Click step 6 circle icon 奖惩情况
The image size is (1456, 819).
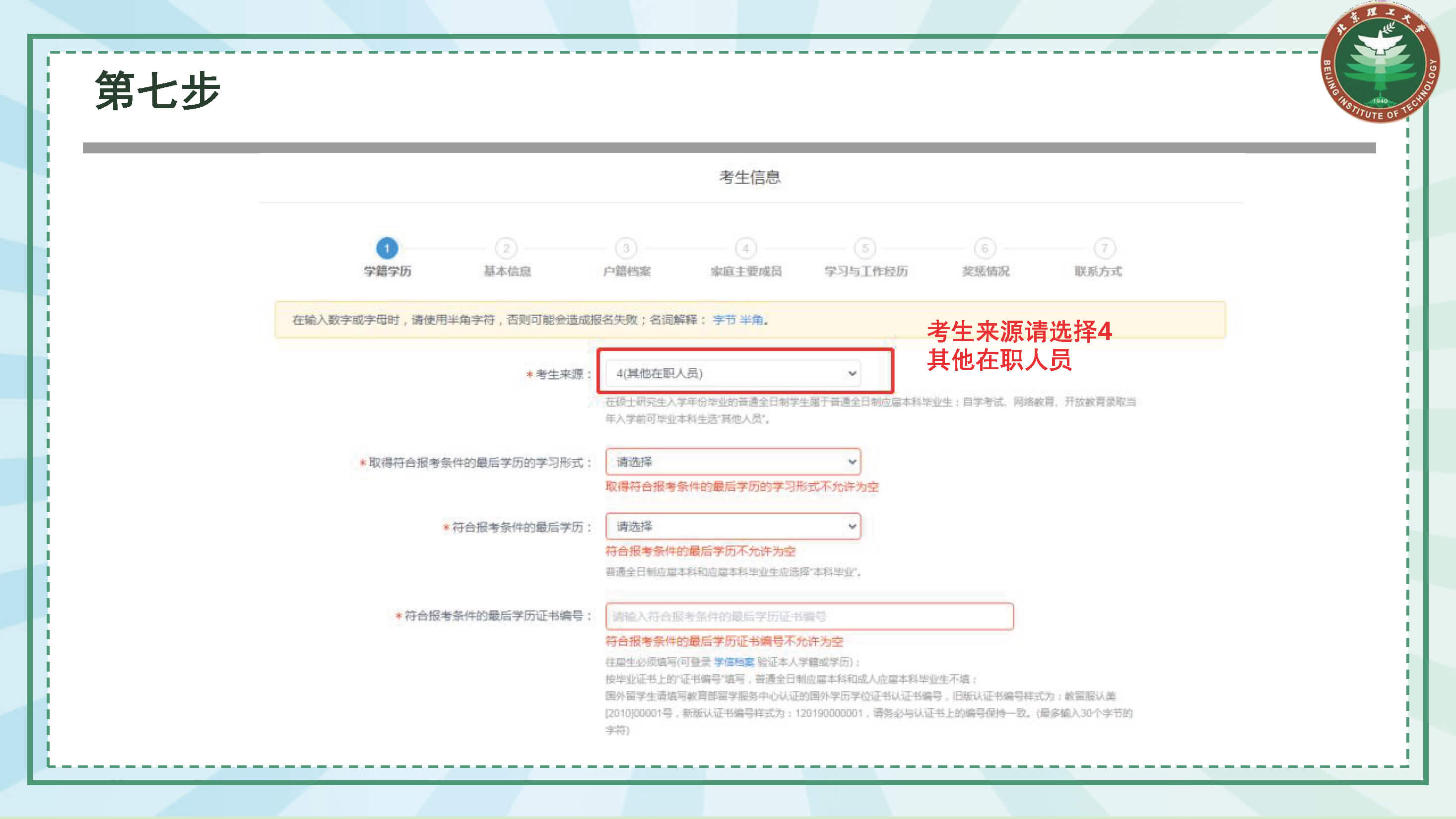coord(985,248)
